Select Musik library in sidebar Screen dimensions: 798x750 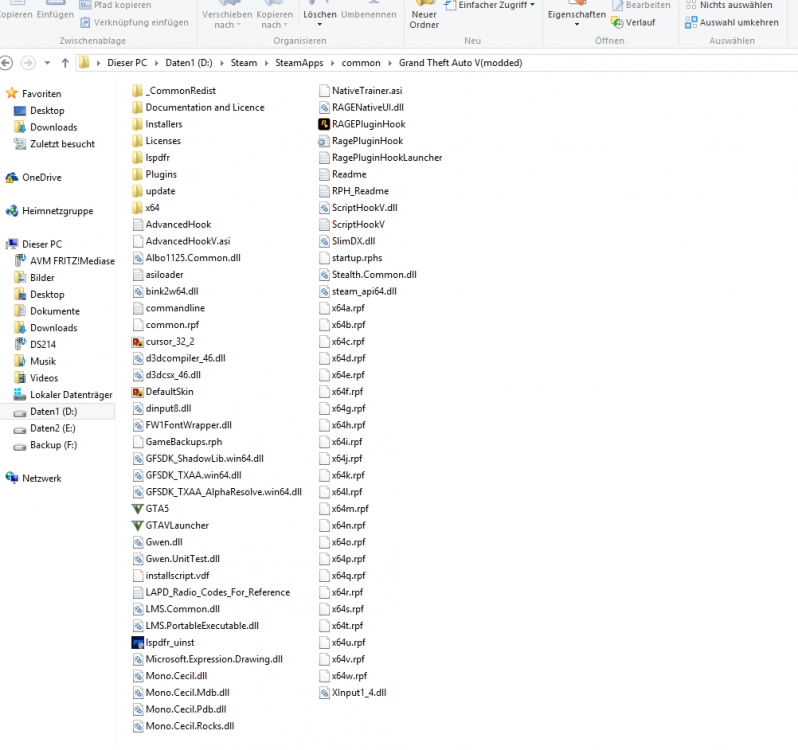[35, 361]
